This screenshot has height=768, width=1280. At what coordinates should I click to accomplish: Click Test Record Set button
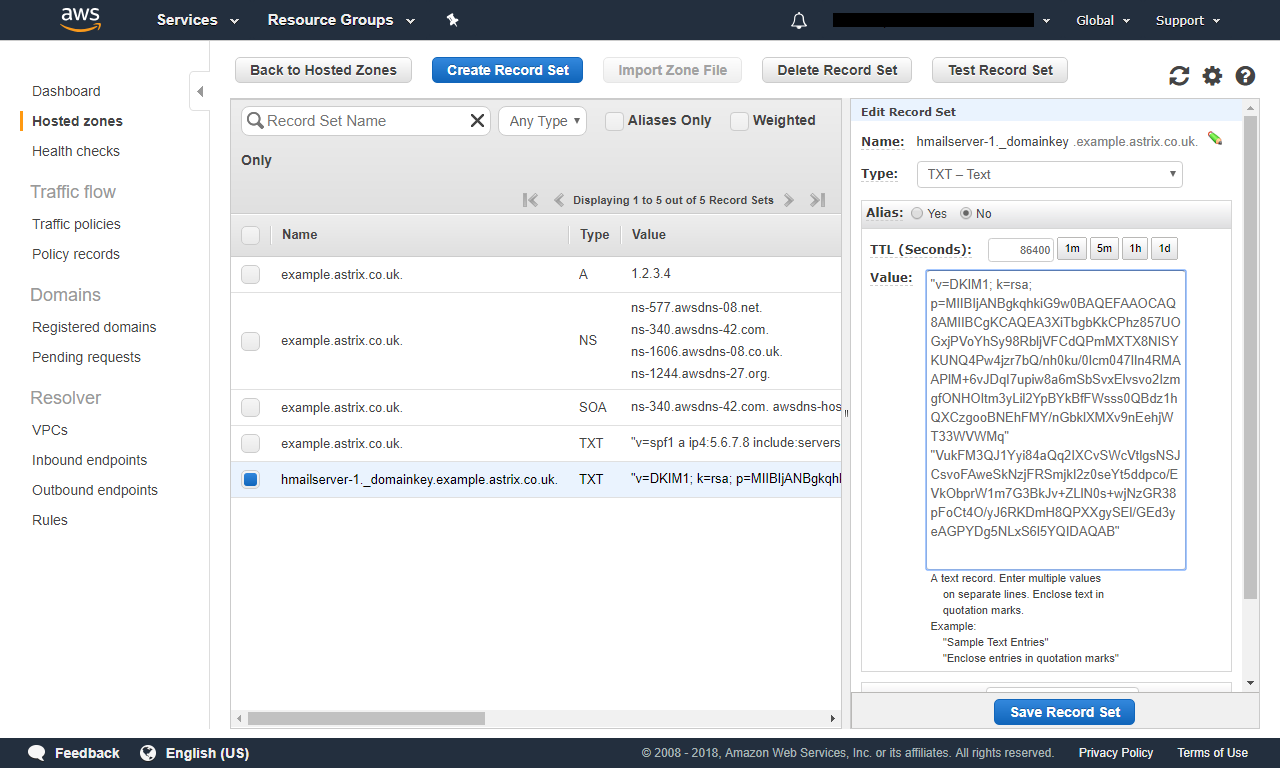coord(1000,70)
